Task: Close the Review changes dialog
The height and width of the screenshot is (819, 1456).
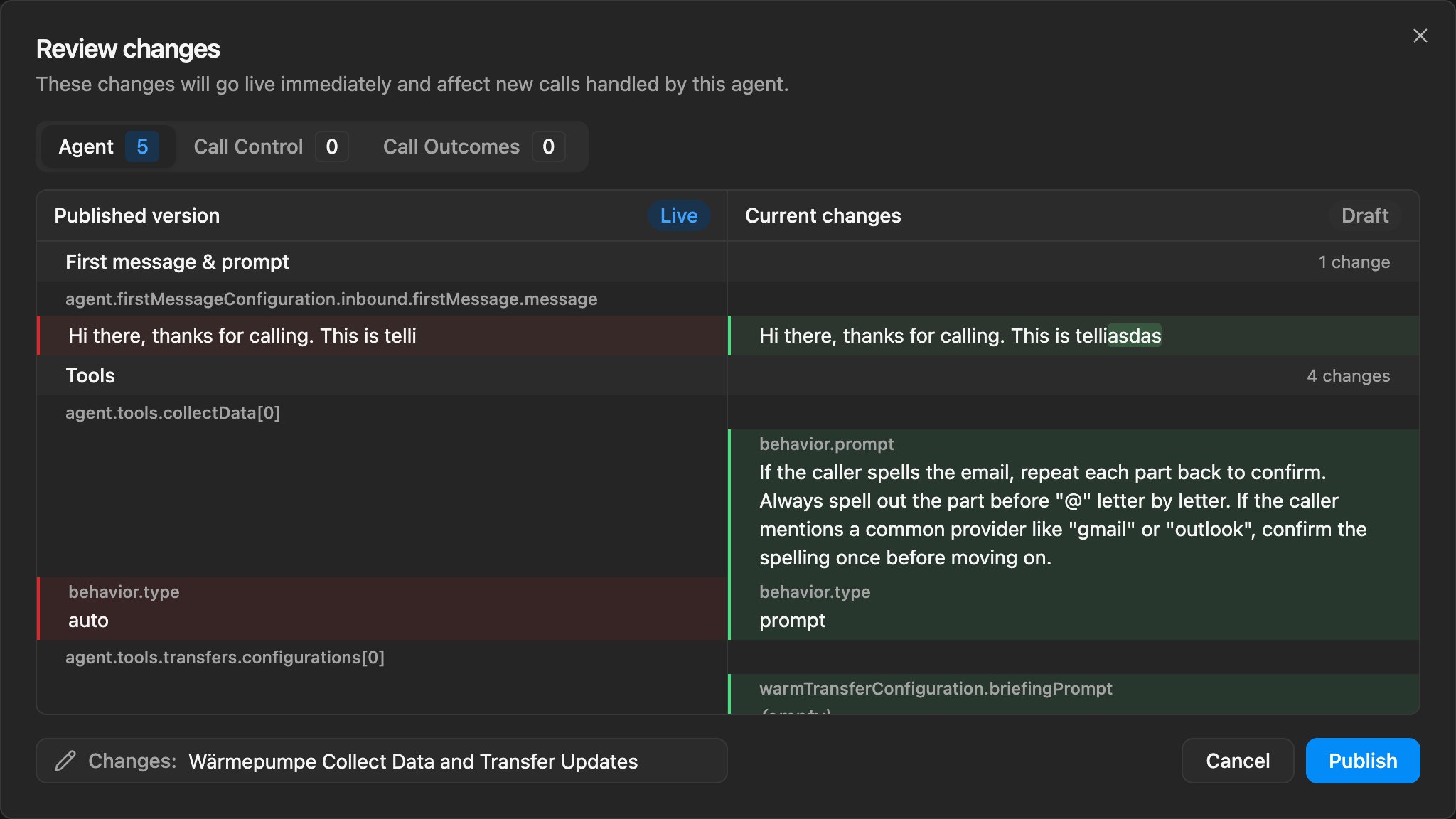Action: tap(1420, 36)
